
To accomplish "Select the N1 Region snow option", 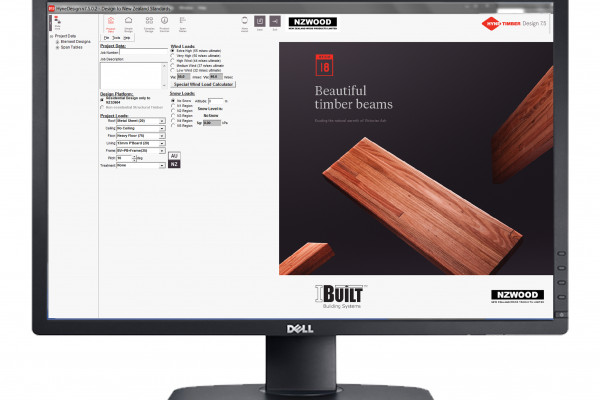I will tap(173, 106).
